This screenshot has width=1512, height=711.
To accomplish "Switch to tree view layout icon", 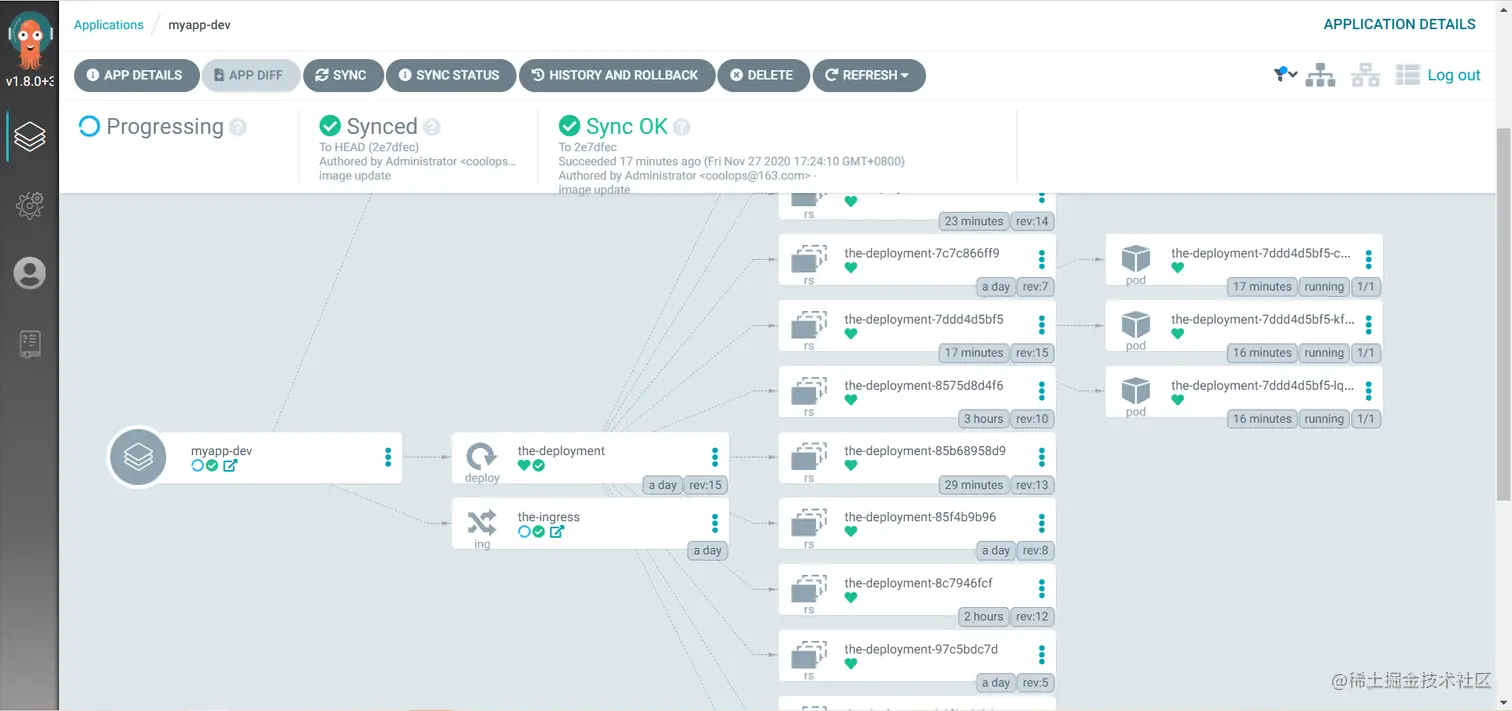I will 1320,75.
